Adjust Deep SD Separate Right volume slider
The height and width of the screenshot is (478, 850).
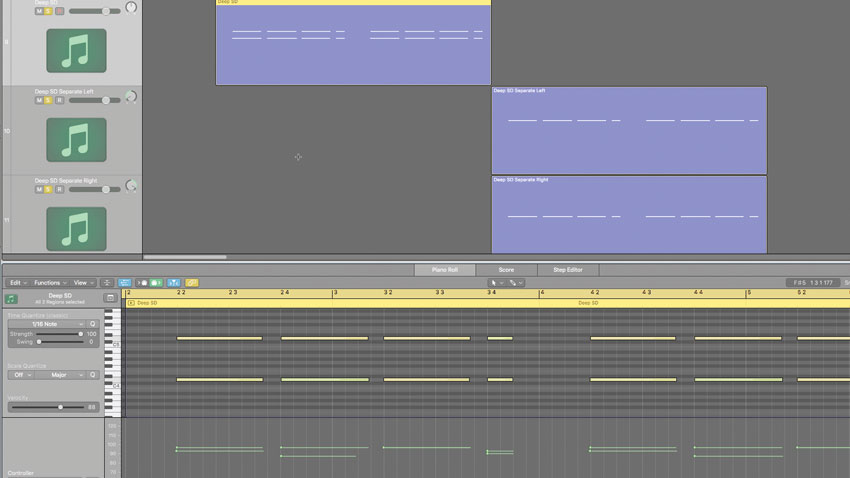pos(94,189)
